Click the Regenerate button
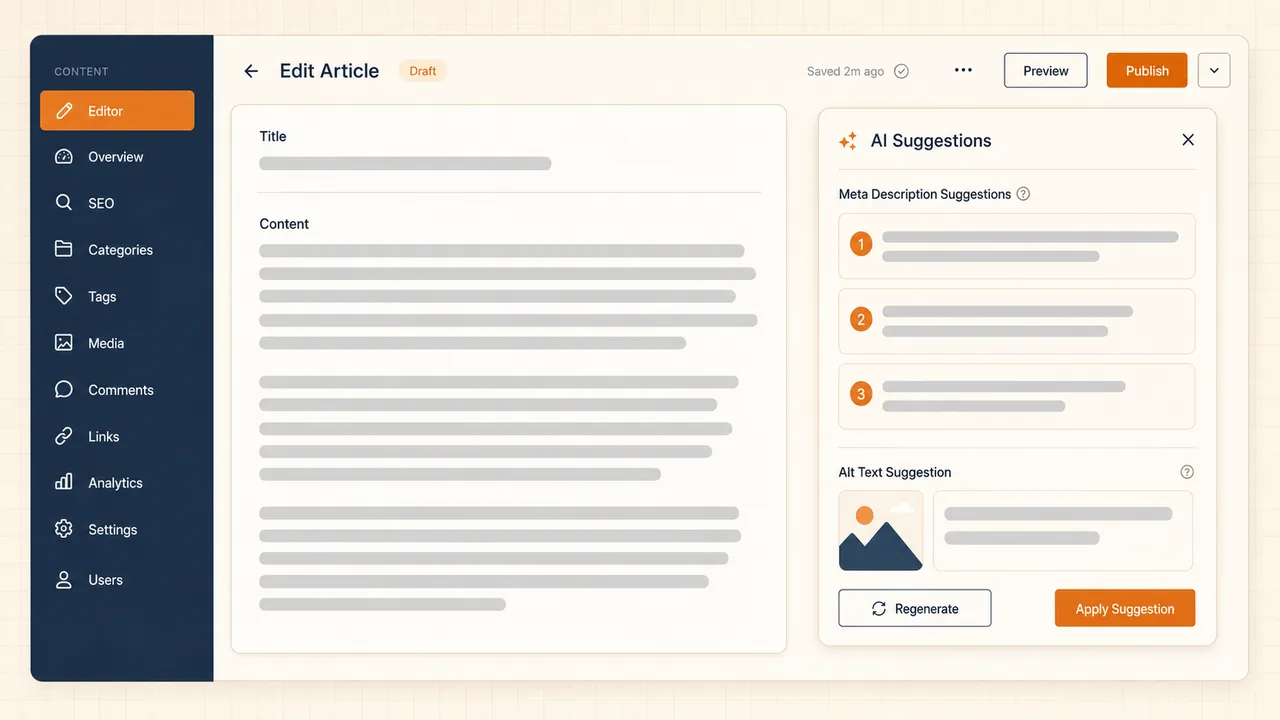 (x=915, y=608)
